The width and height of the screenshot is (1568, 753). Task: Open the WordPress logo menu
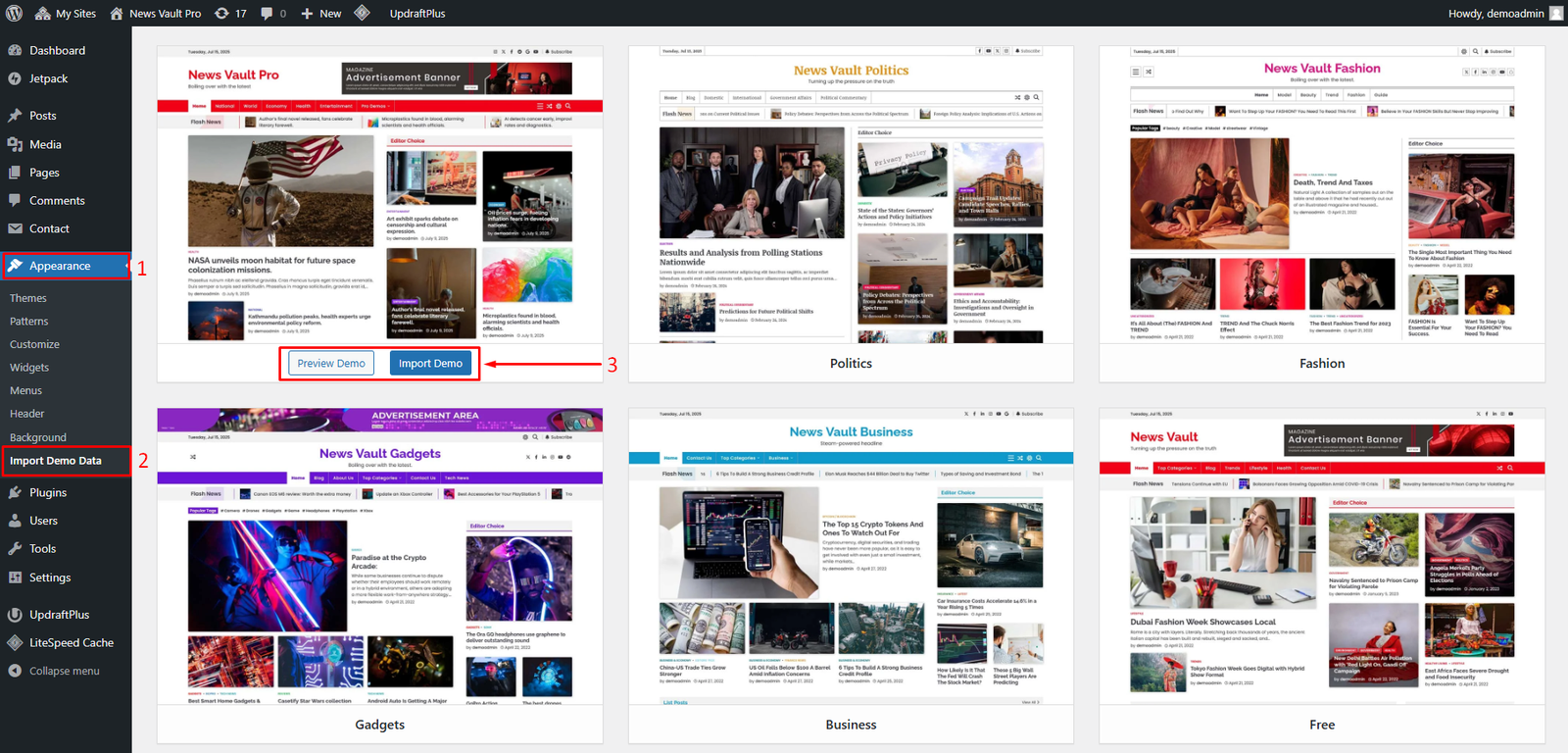(14, 13)
